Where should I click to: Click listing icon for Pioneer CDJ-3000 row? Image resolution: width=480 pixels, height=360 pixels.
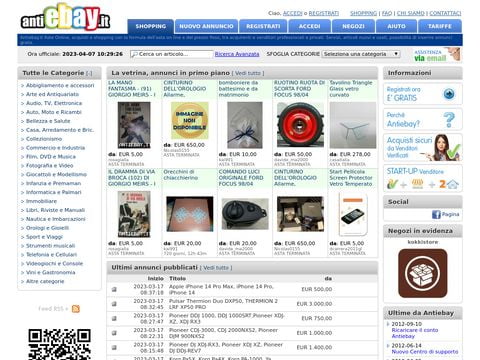(x=114, y=333)
